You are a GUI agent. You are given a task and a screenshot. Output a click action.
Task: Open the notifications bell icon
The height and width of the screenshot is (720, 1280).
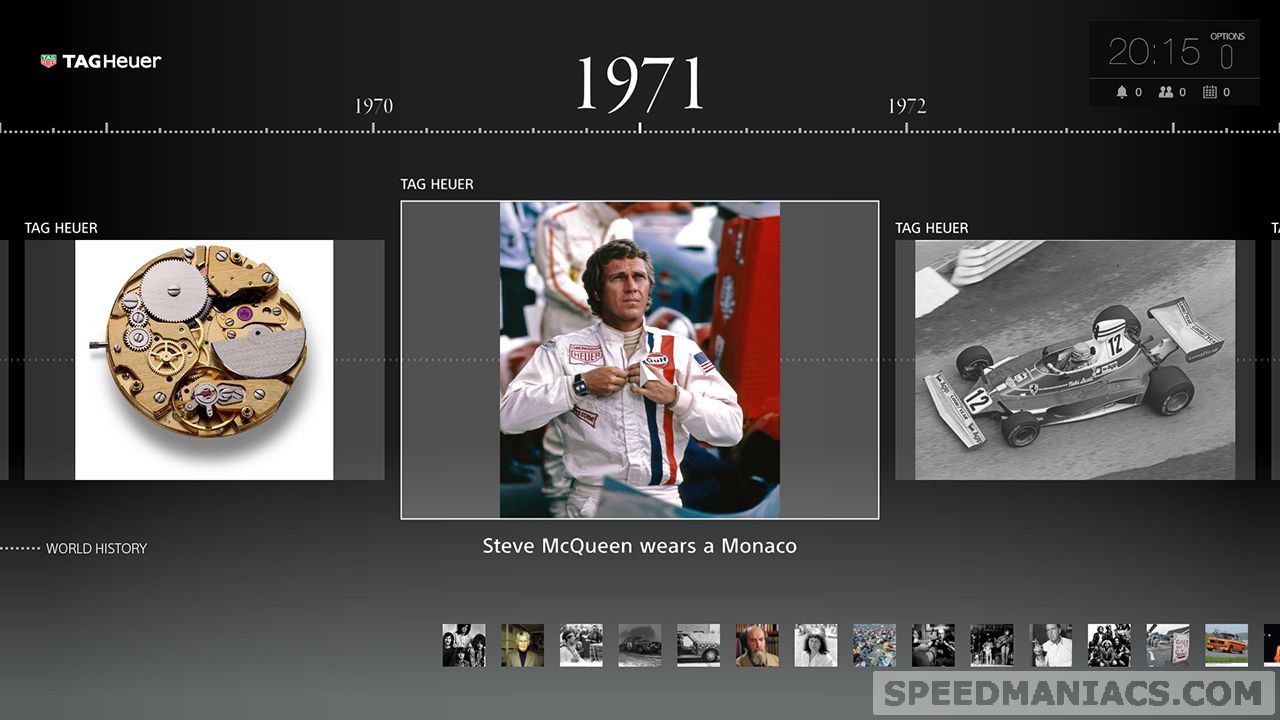click(x=1122, y=92)
